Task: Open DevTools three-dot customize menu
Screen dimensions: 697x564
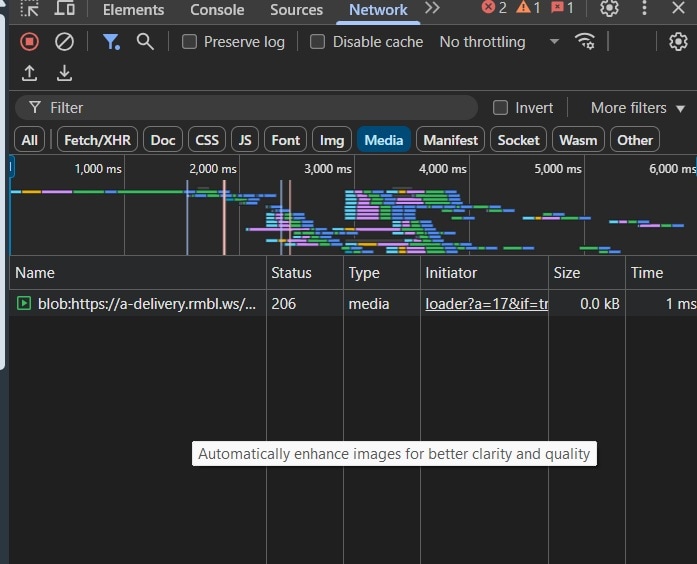Action: click(644, 8)
